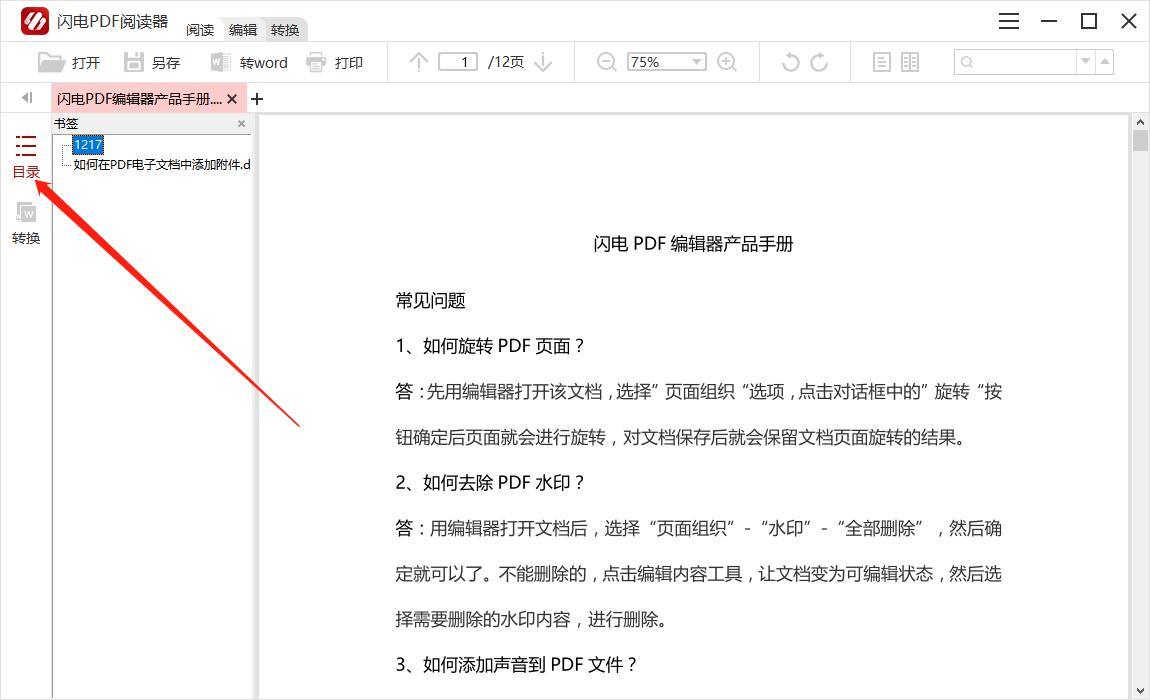Open the 75% zoom level dropdown
The image size is (1150, 700).
[x=697, y=62]
